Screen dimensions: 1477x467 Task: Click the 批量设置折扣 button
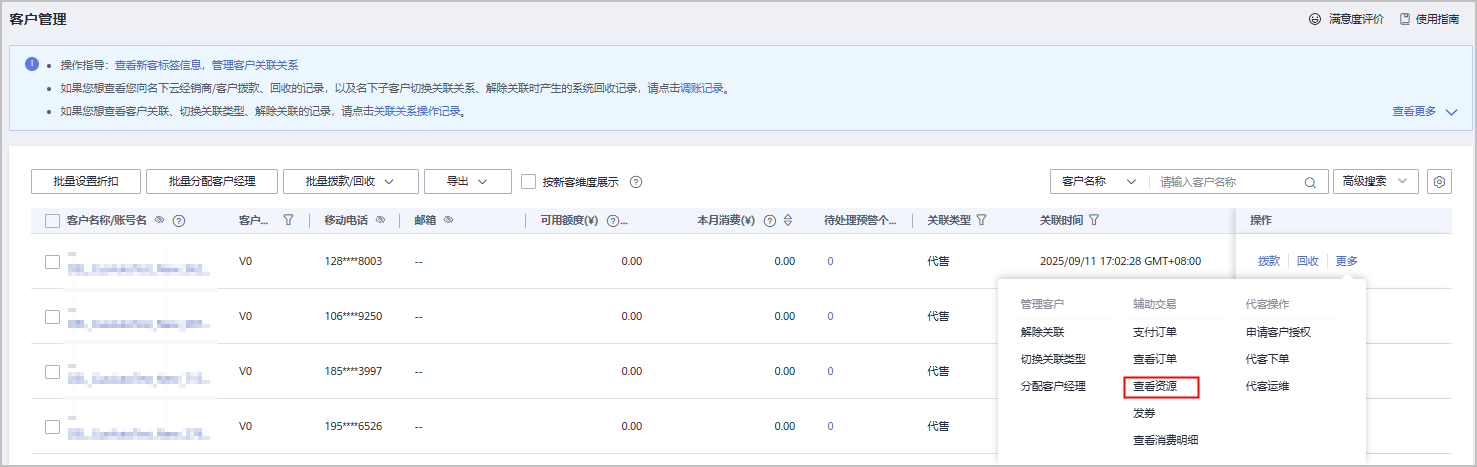click(86, 181)
